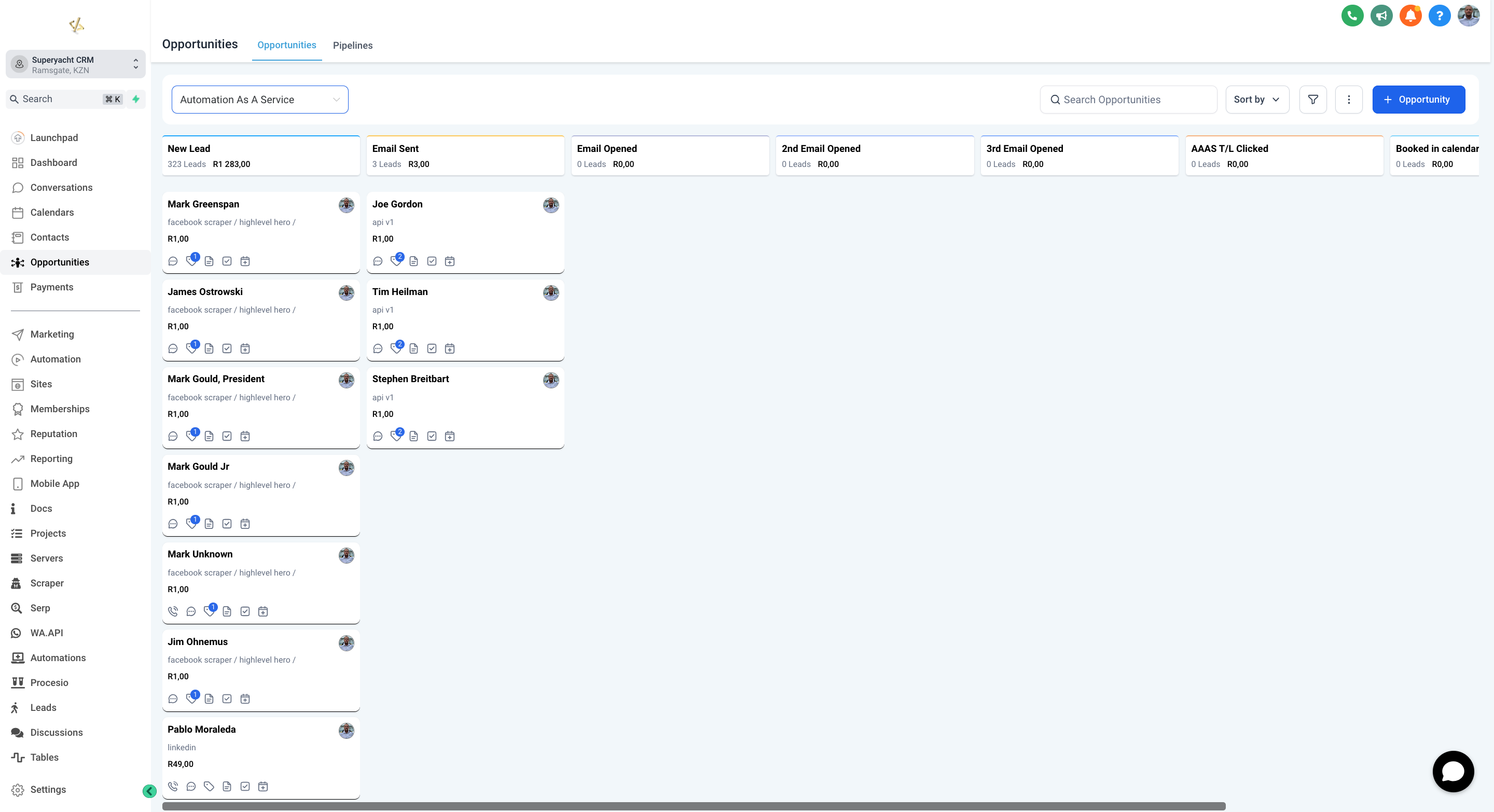This screenshot has height=812, width=1494.
Task: Click the owner avatar on Jim Ohnemus card
Action: [x=346, y=643]
